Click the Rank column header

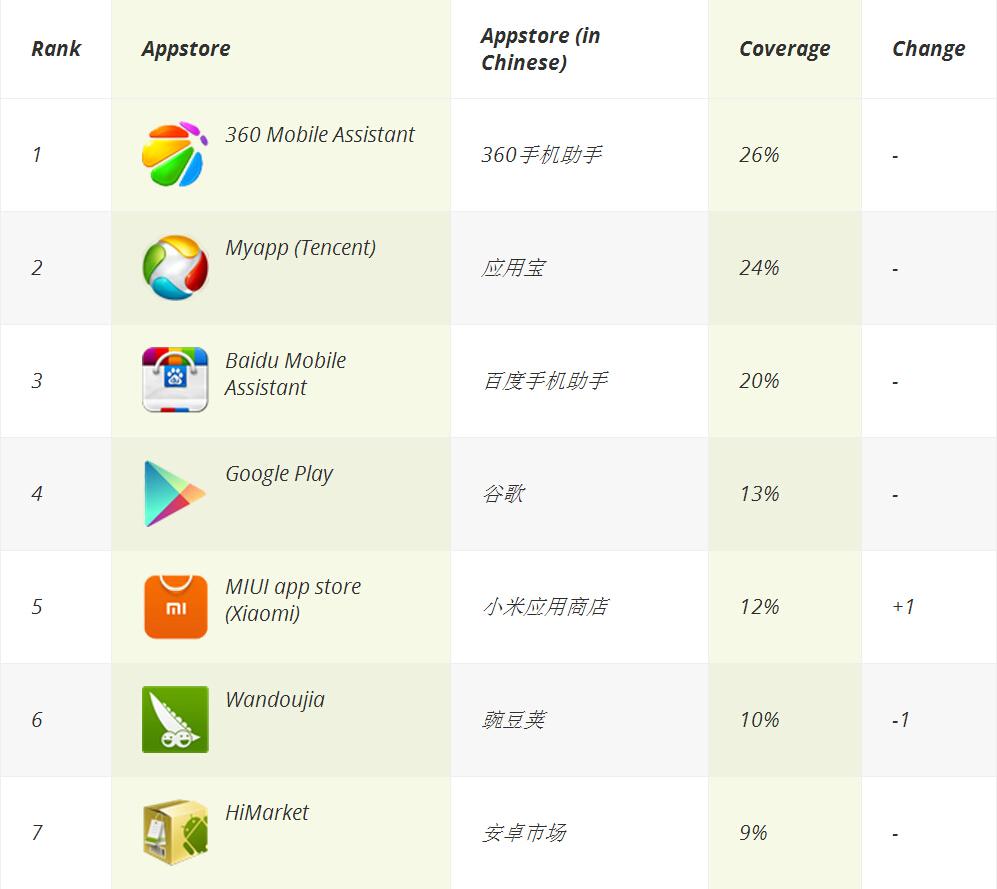(x=56, y=49)
